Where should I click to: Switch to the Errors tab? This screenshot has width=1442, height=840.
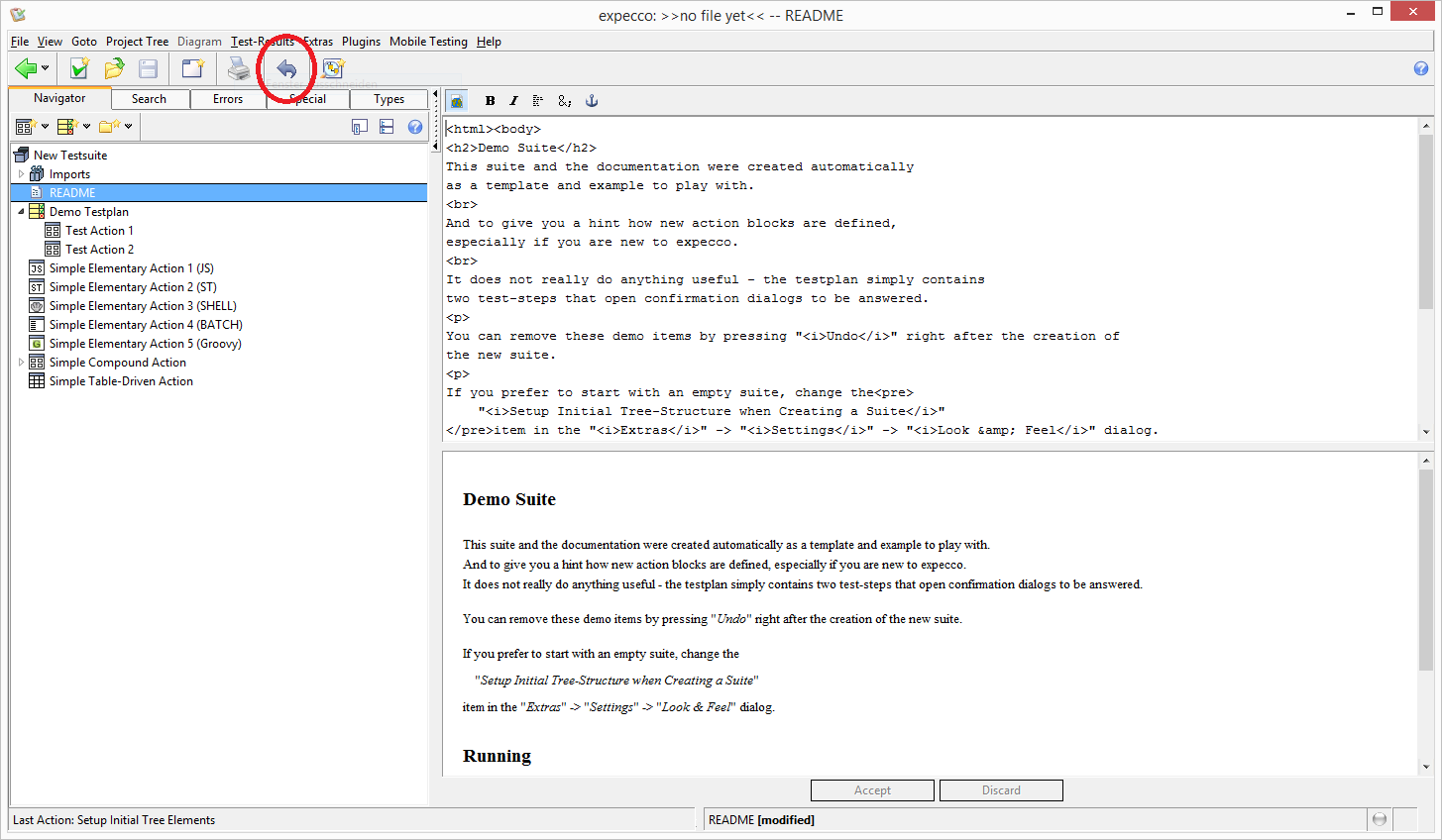pos(228,99)
